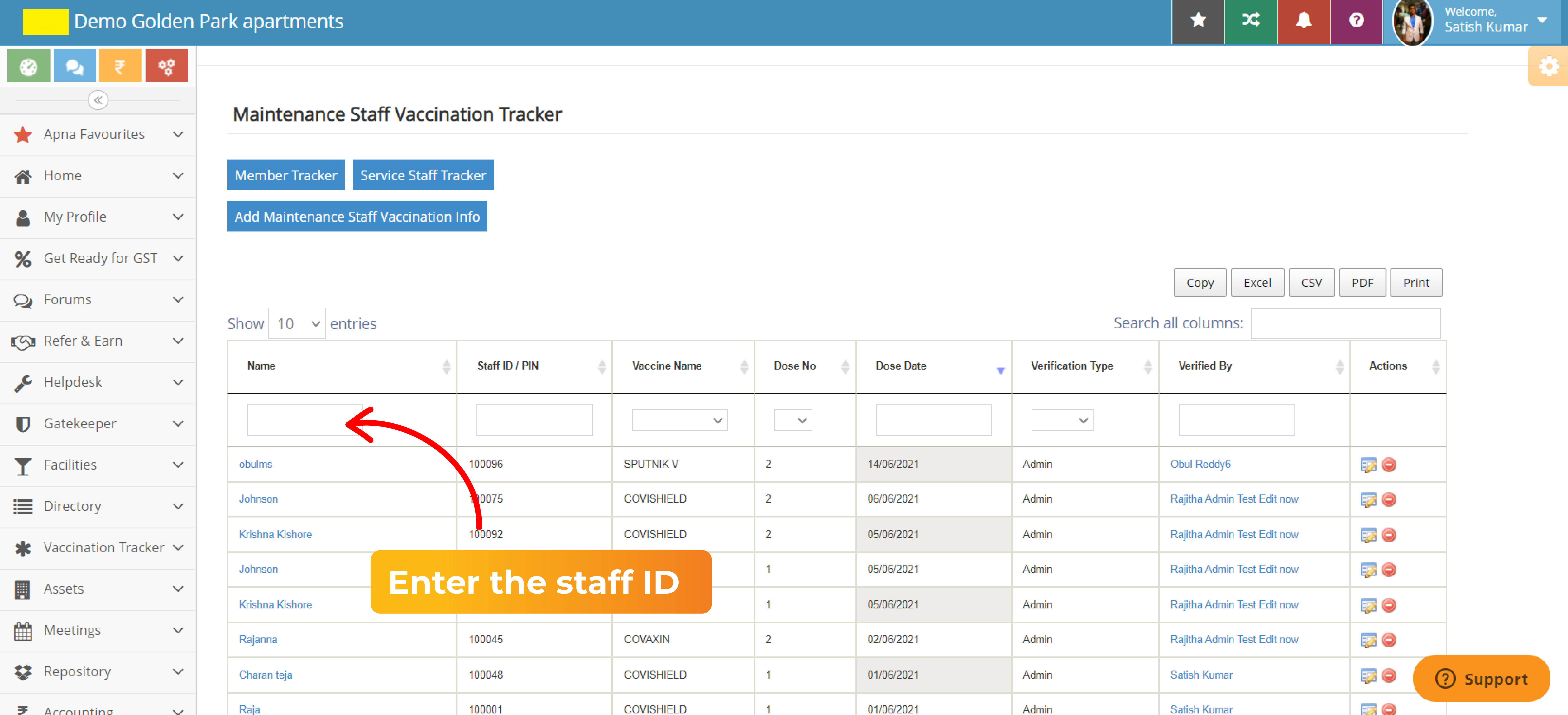Open the Vaccine Name filter dropdown
This screenshot has width=1568, height=715.
[680, 421]
